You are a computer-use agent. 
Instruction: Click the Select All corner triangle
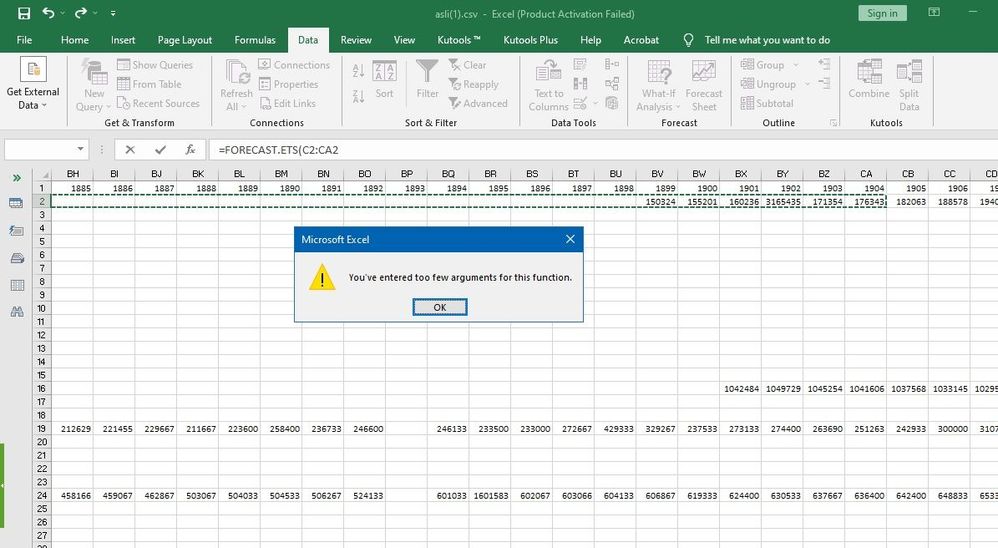[45, 174]
